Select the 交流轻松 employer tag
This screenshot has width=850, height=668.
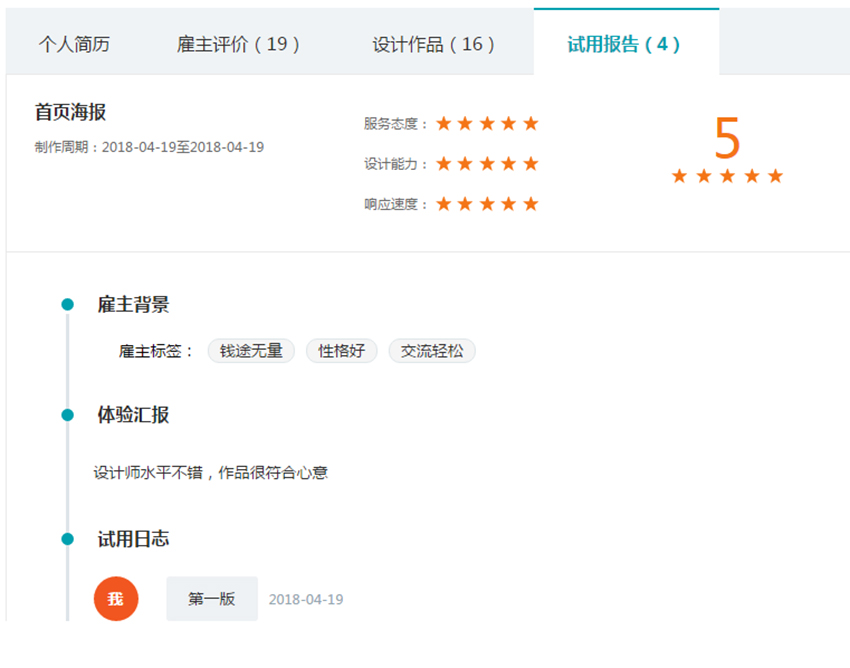[432, 351]
